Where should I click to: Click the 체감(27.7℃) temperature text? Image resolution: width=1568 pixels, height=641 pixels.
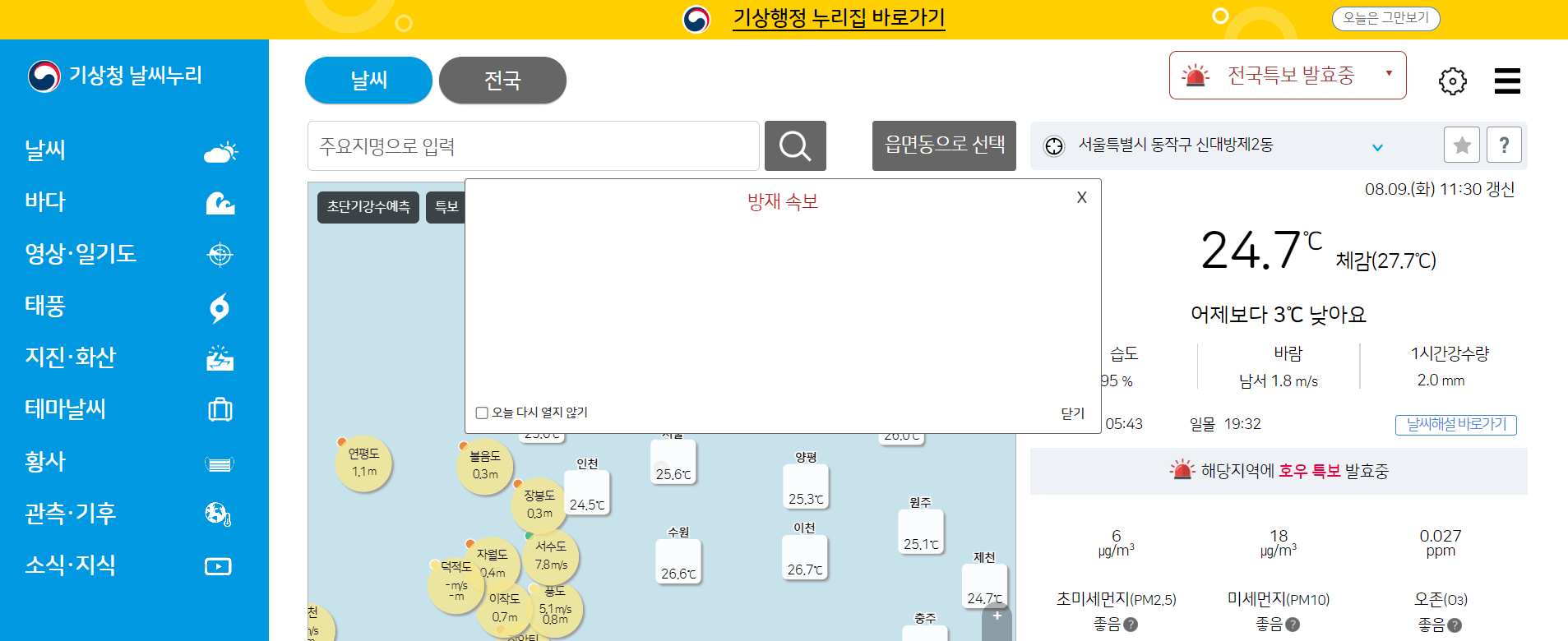point(1386,261)
